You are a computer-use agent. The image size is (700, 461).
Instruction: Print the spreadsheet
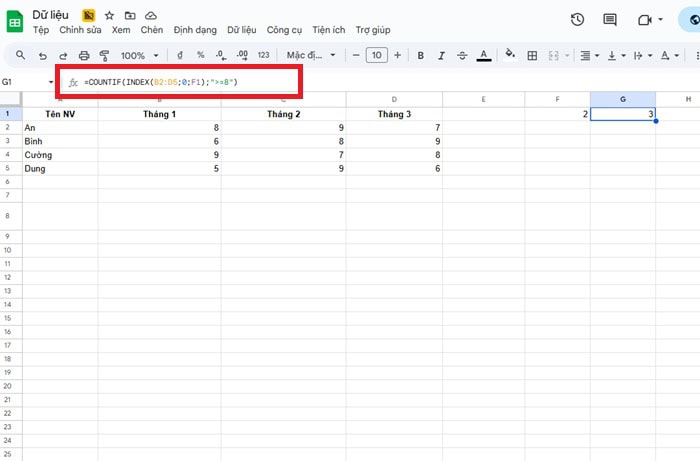84,56
